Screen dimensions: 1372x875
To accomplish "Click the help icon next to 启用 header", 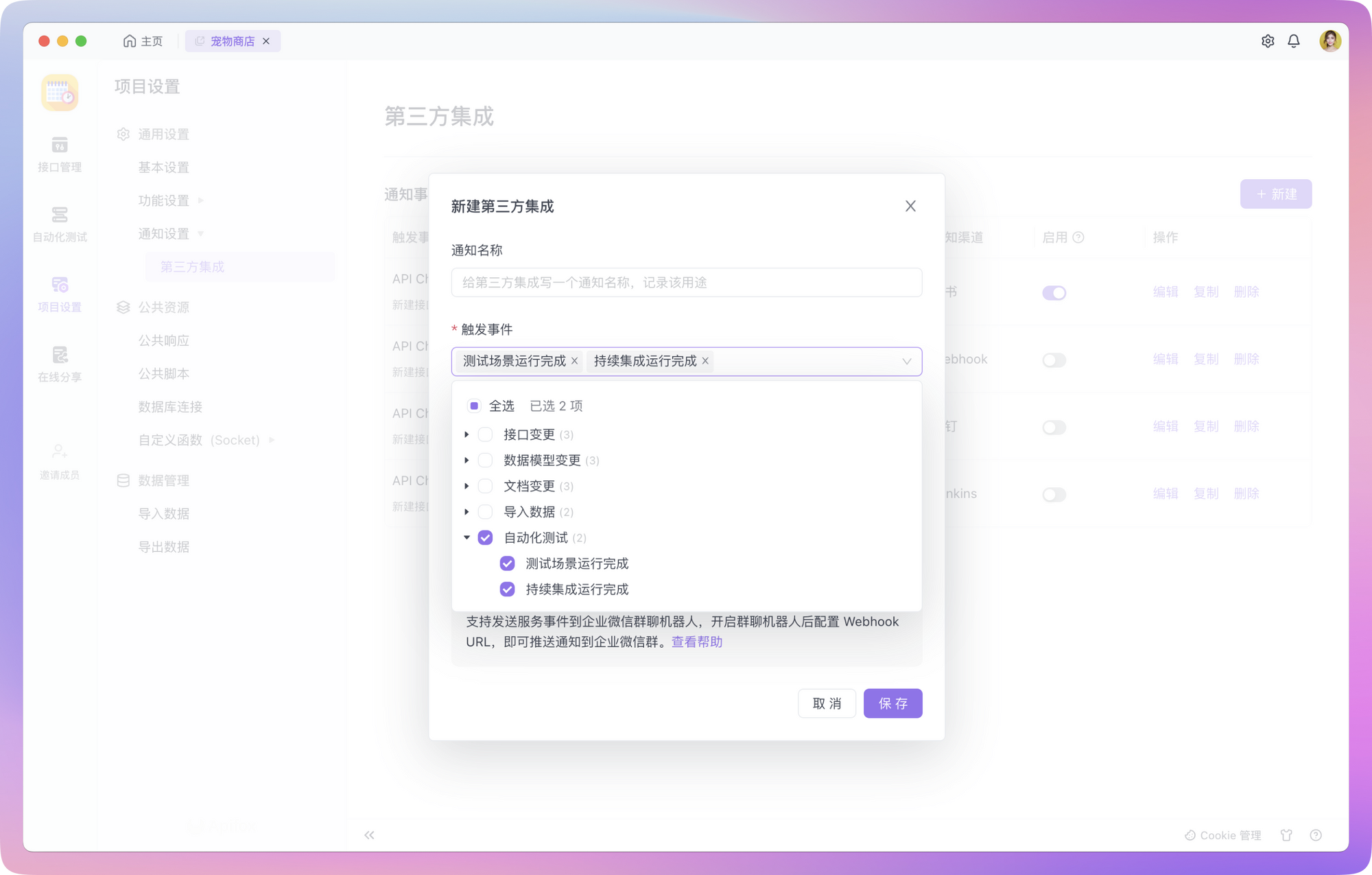I will tap(1078, 237).
